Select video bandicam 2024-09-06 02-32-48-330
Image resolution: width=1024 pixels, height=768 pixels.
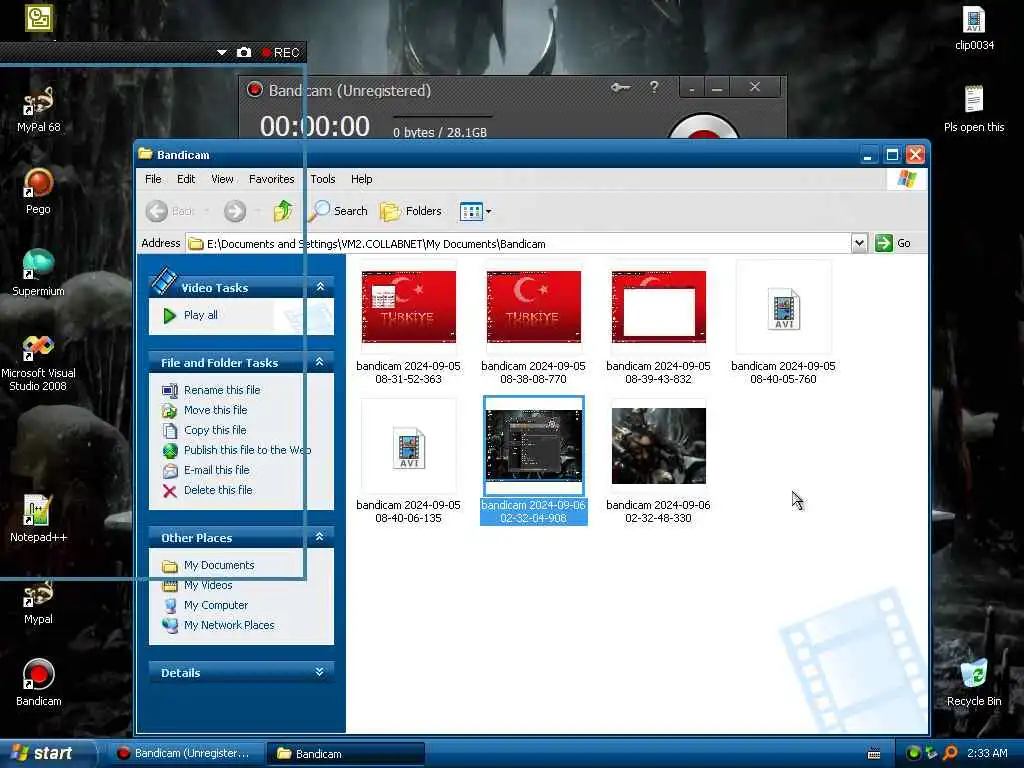click(658, 462)
